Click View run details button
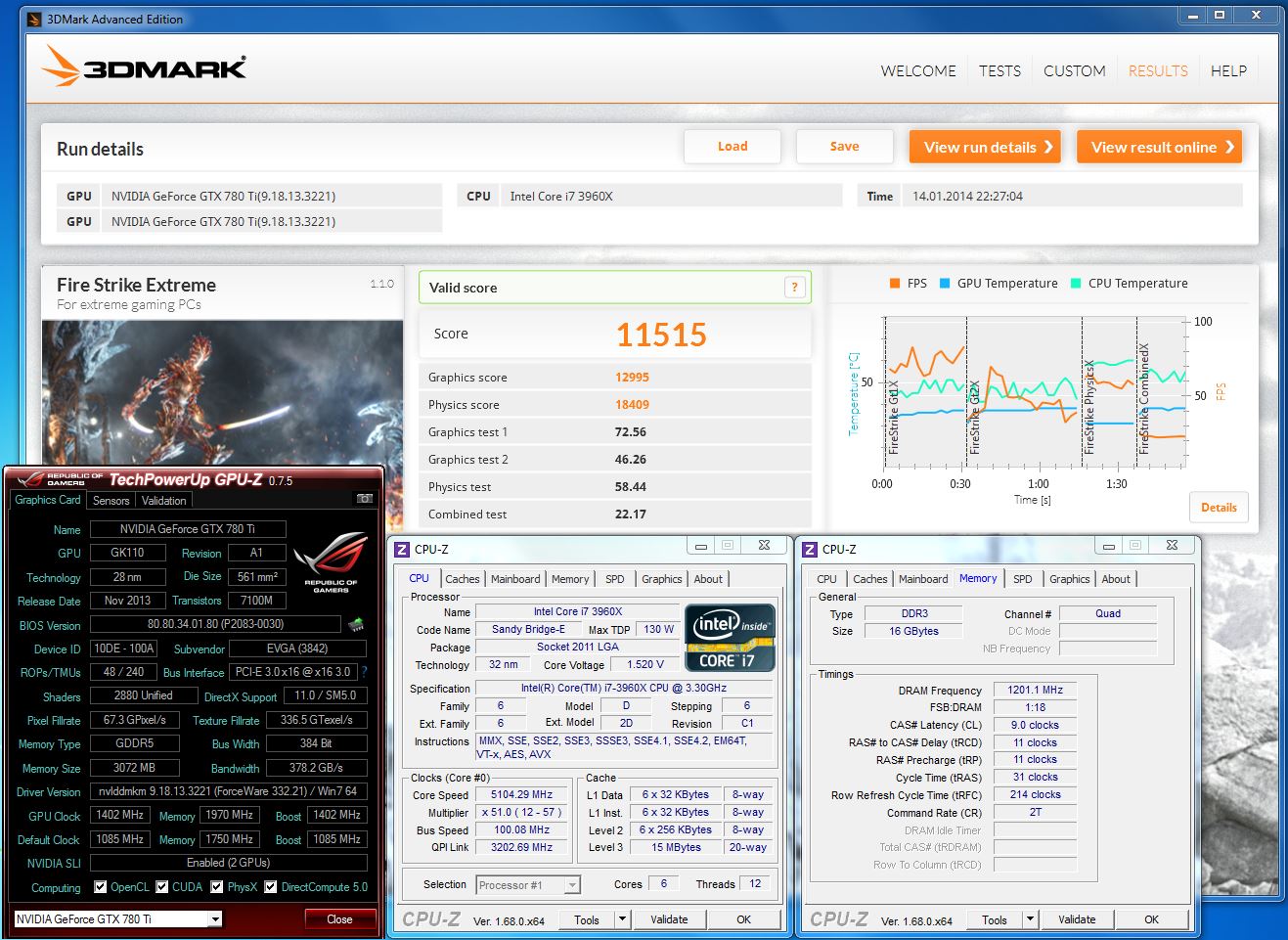Viewport: 1288px width, 940px height. [985, 147]
